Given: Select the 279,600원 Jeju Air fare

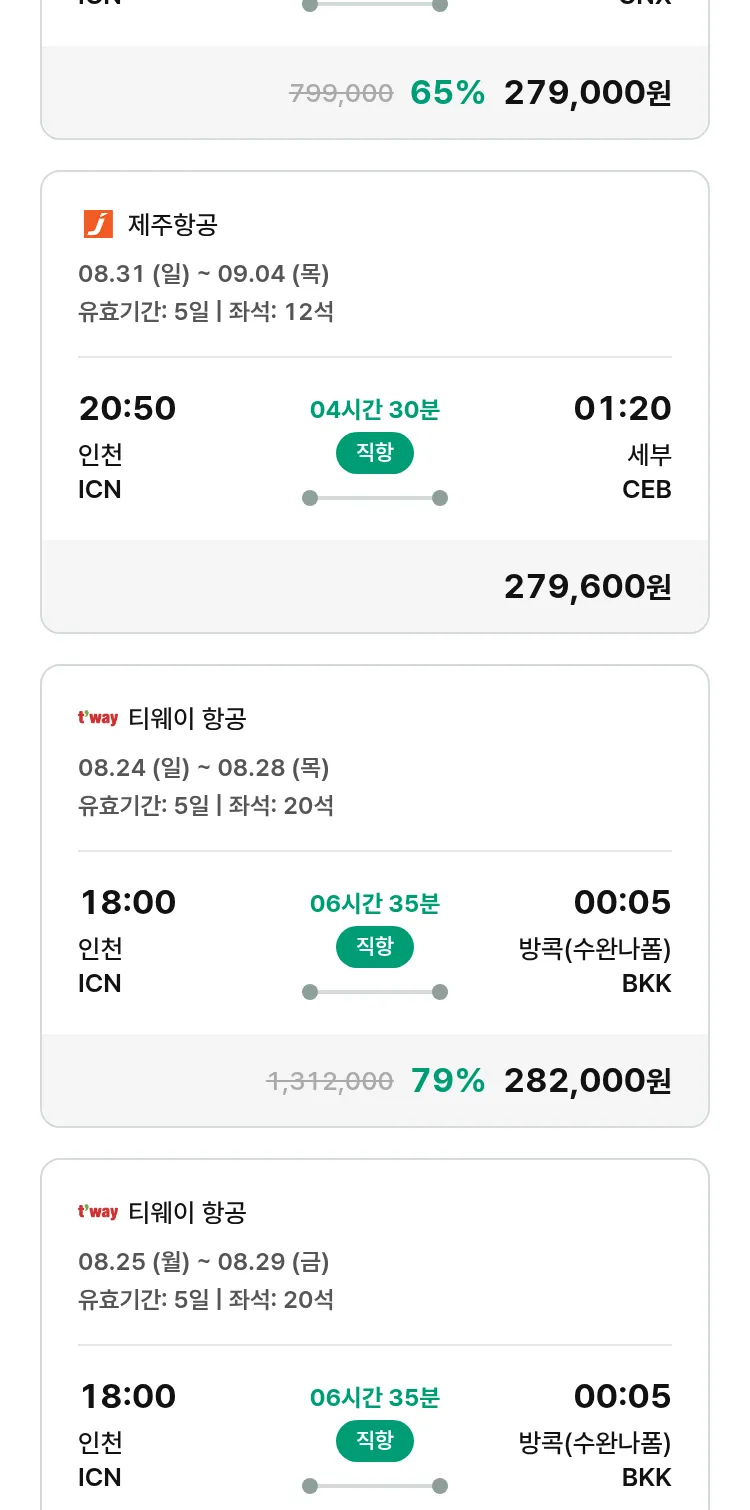Looking at the screenshot, I should point(587,587).
